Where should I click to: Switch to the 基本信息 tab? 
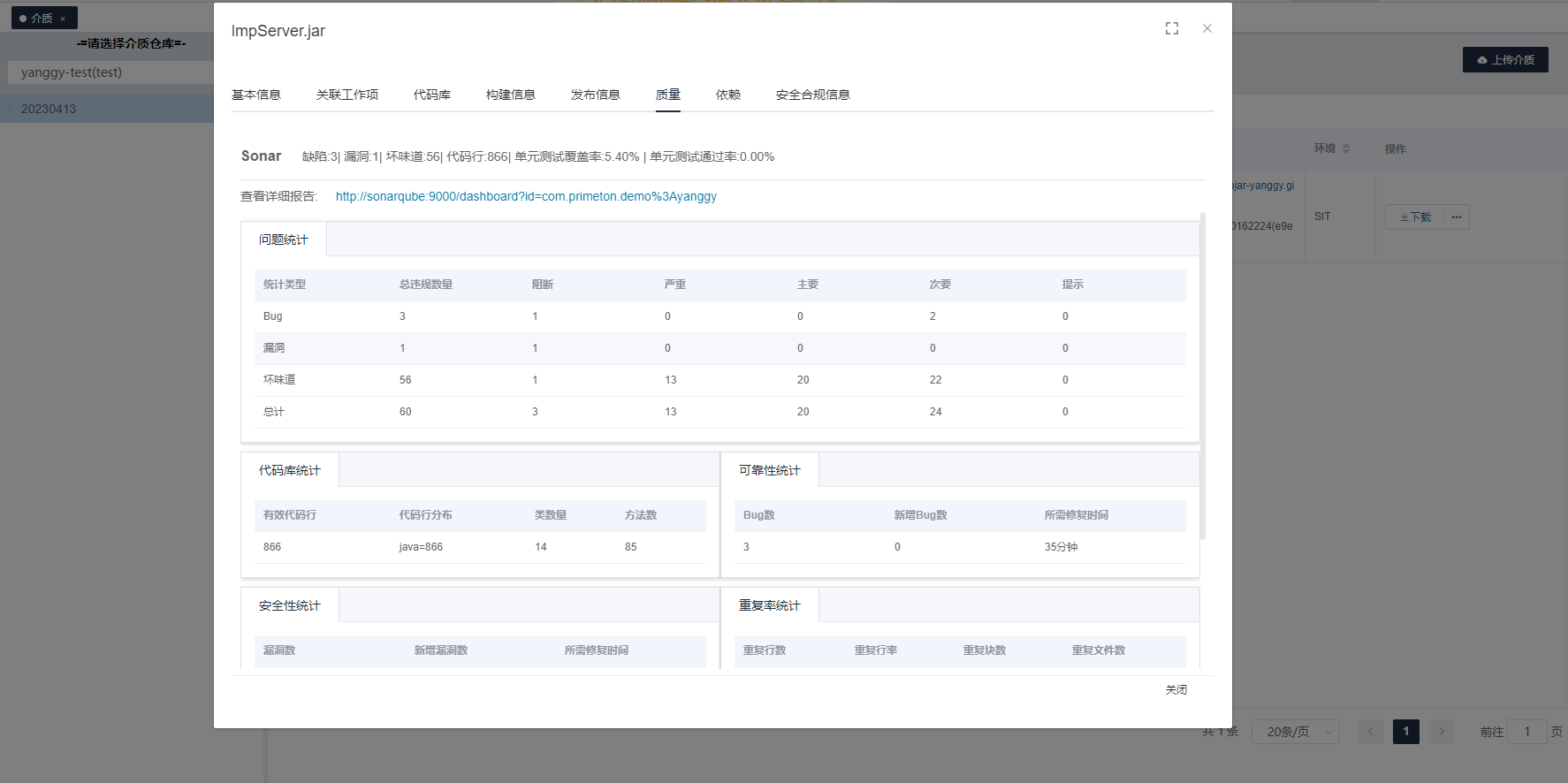pos(256,95)
